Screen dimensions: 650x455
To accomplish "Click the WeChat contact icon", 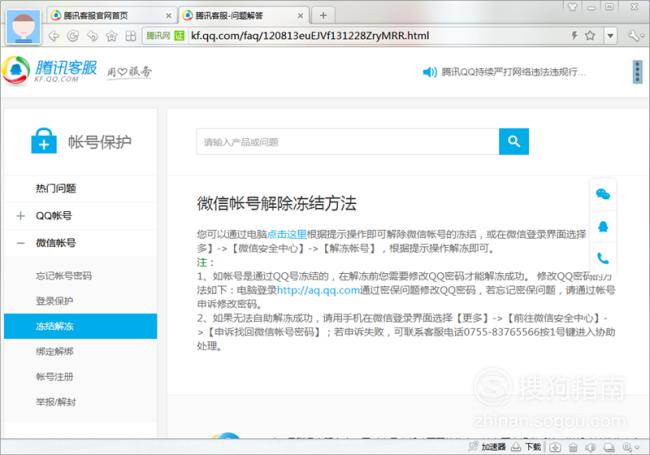I will [x=603, y=194].
